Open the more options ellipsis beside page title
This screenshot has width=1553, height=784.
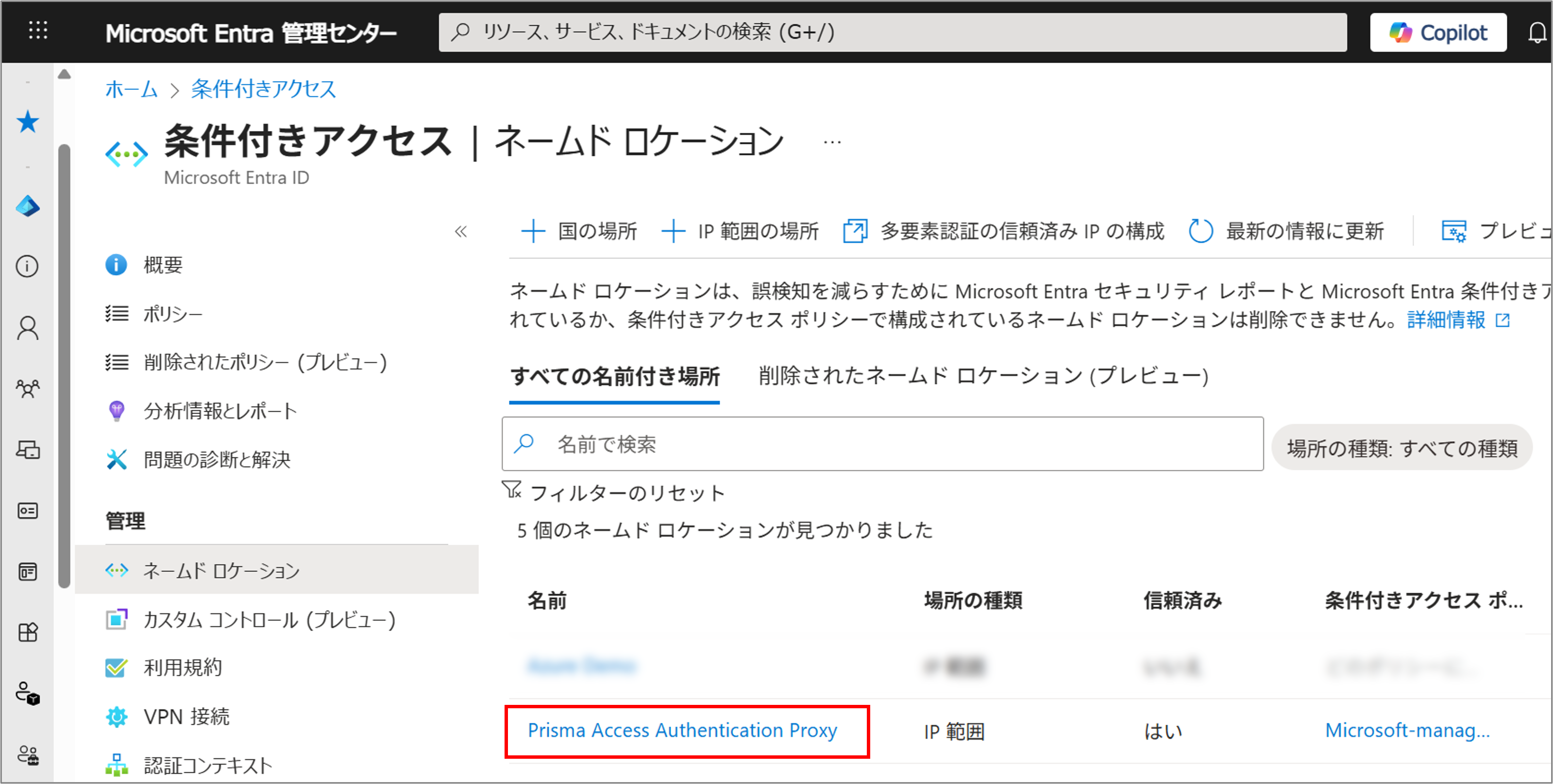click(x=832, y=143)
